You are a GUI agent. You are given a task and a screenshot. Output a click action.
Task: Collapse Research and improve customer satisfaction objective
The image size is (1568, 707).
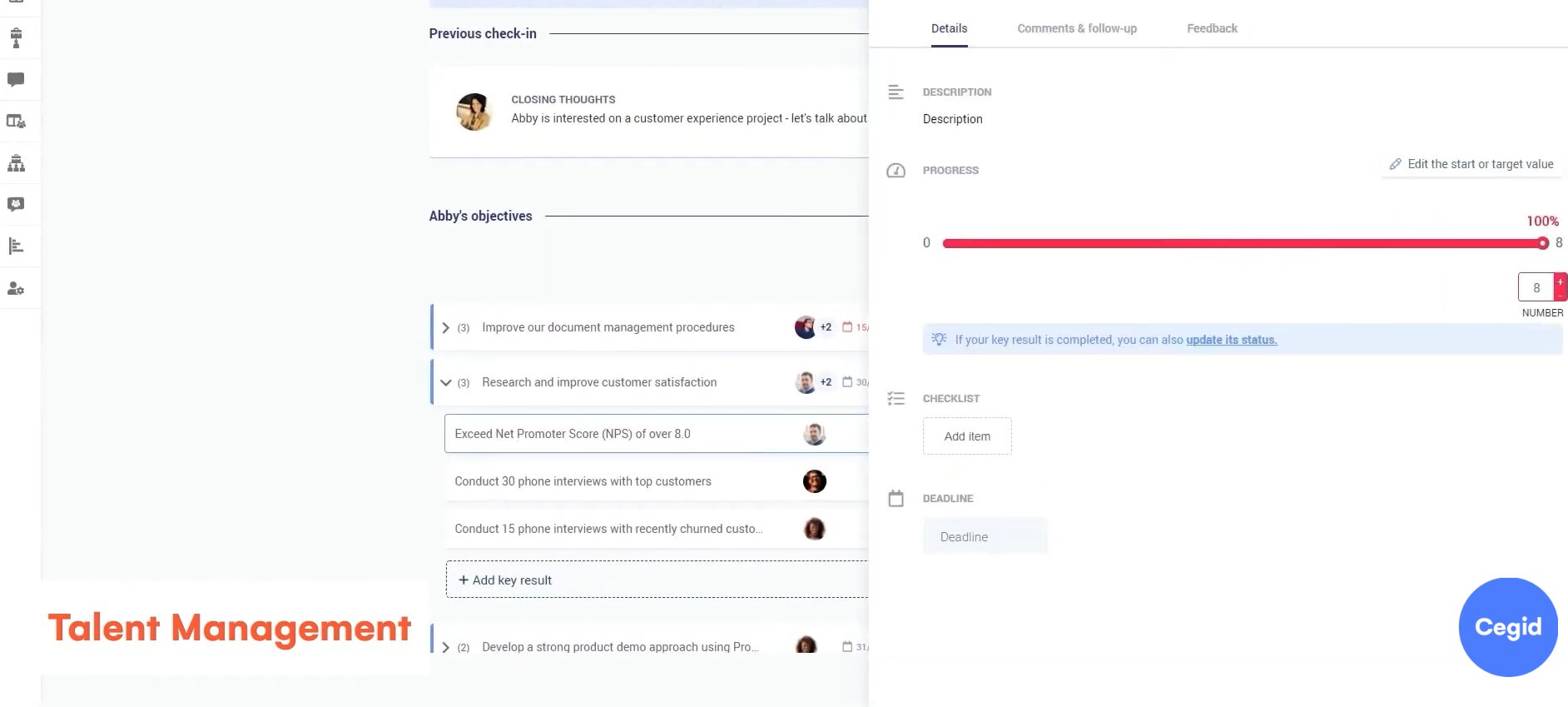[x=445, y=383]
